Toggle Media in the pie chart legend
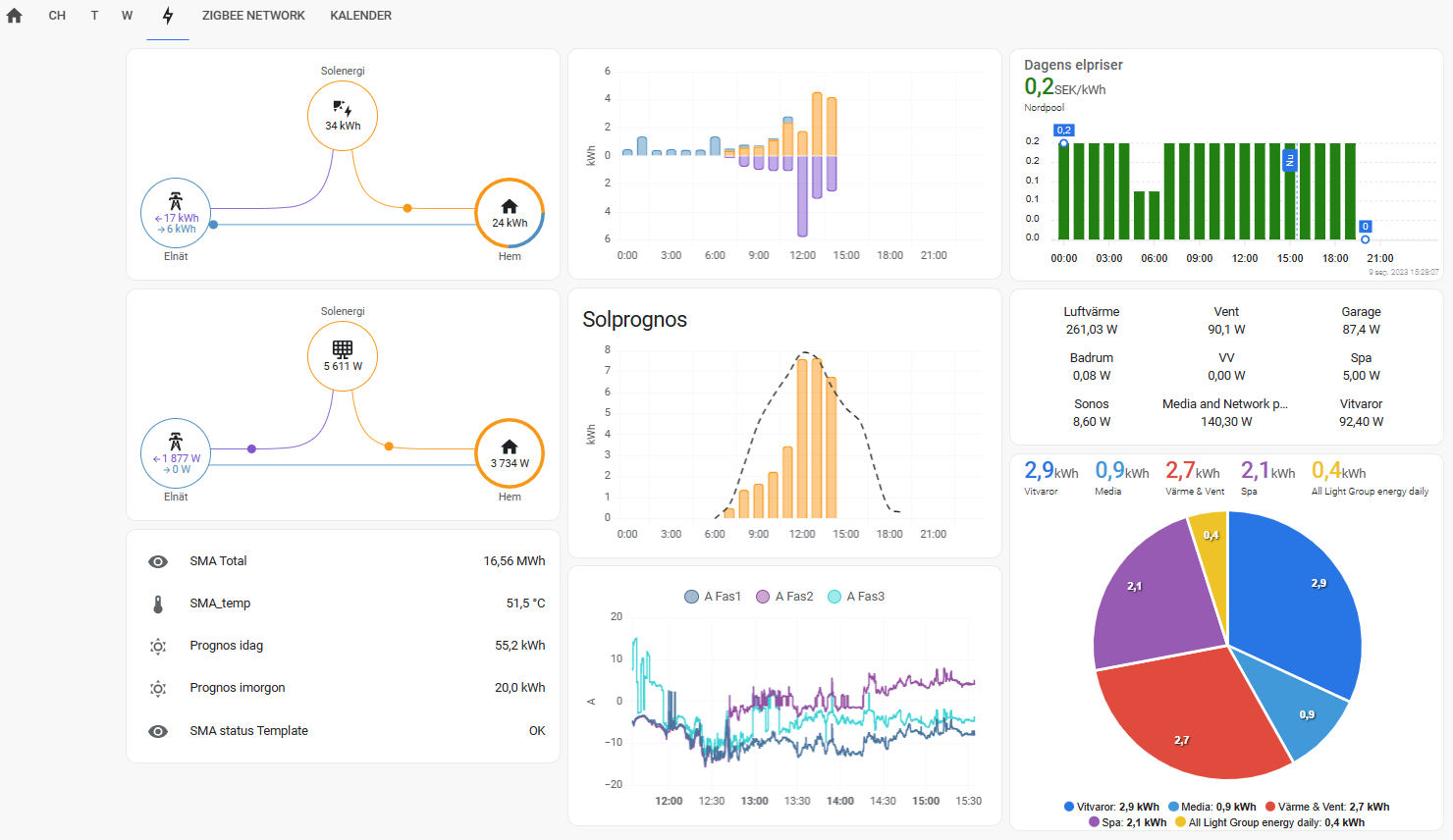 tap(1212, 808)
